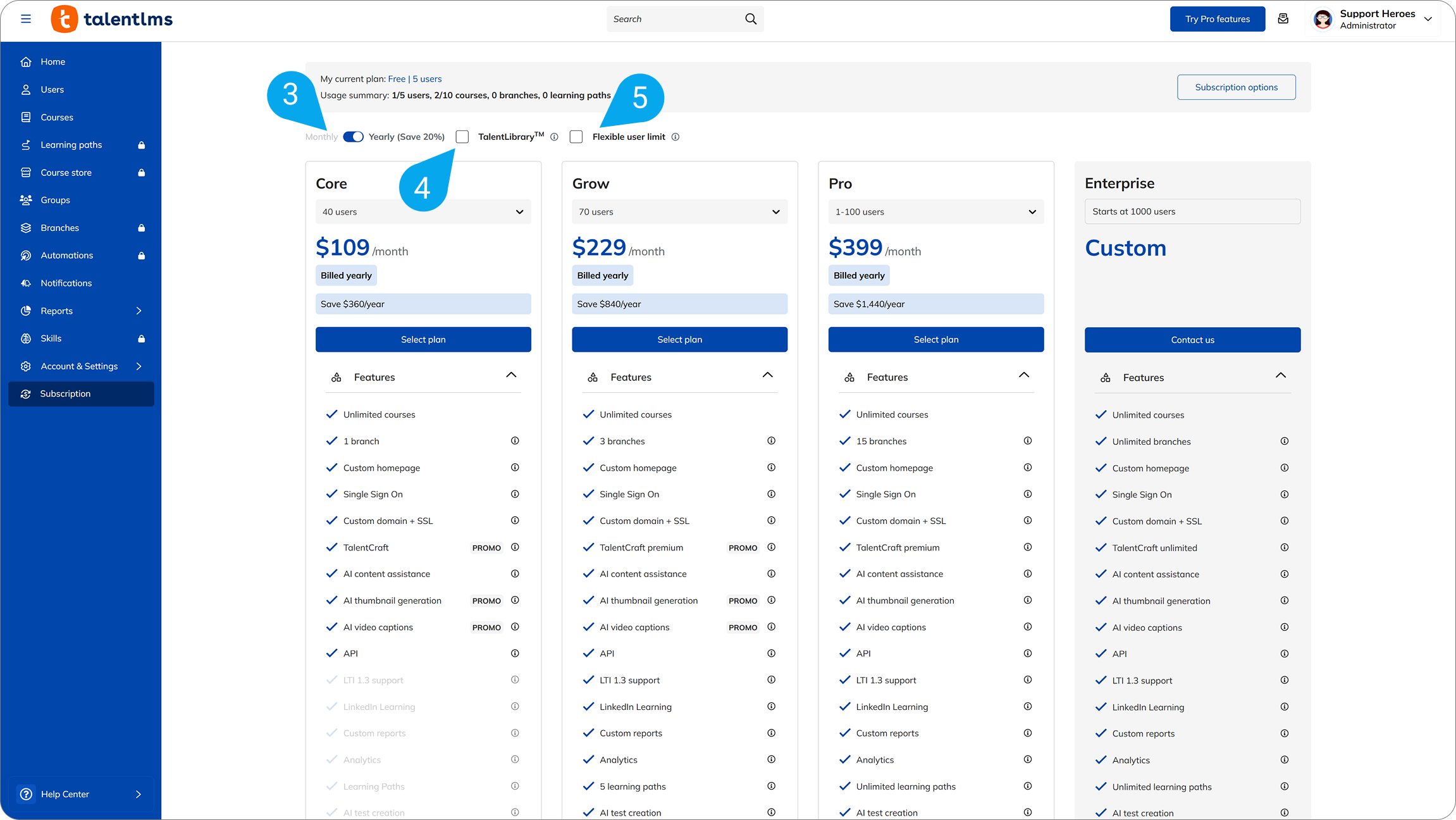Open Reports in the sidebar

[x=57, y=311]
